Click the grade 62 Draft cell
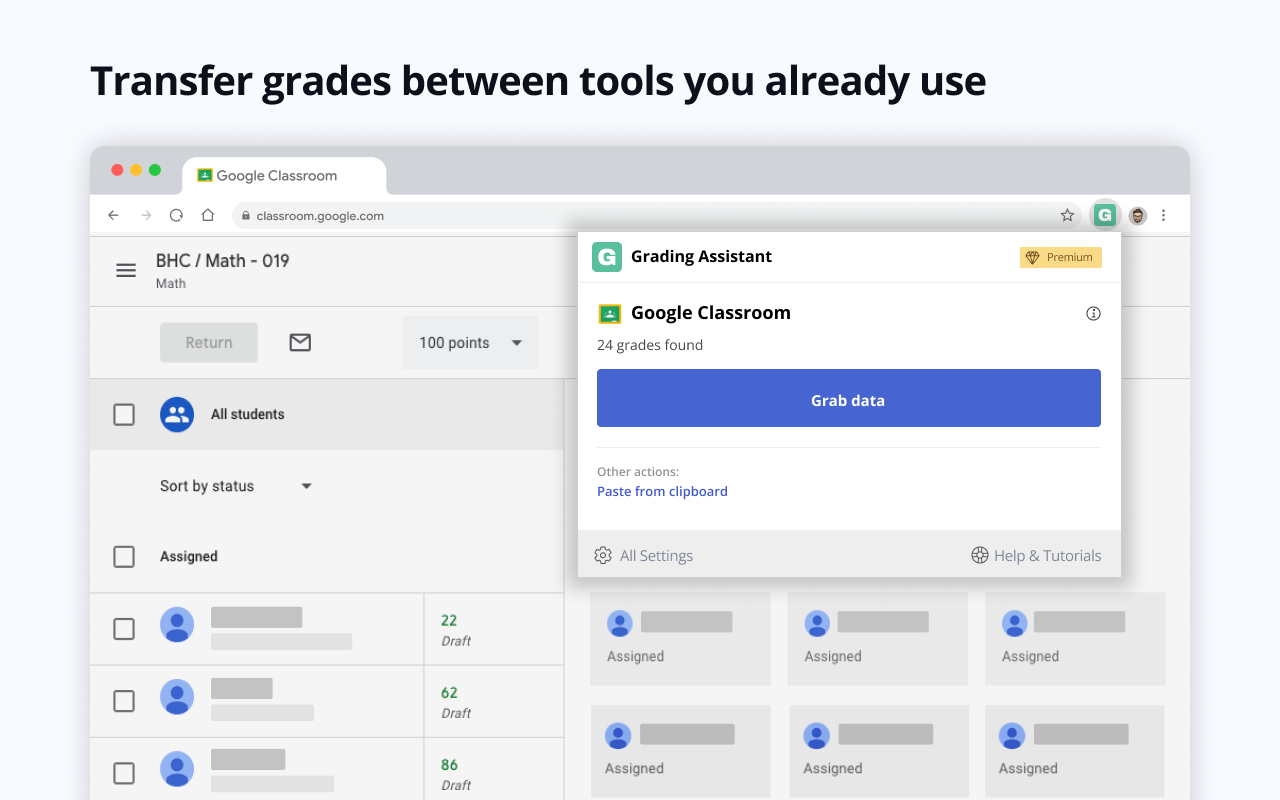 pos(494,701)
